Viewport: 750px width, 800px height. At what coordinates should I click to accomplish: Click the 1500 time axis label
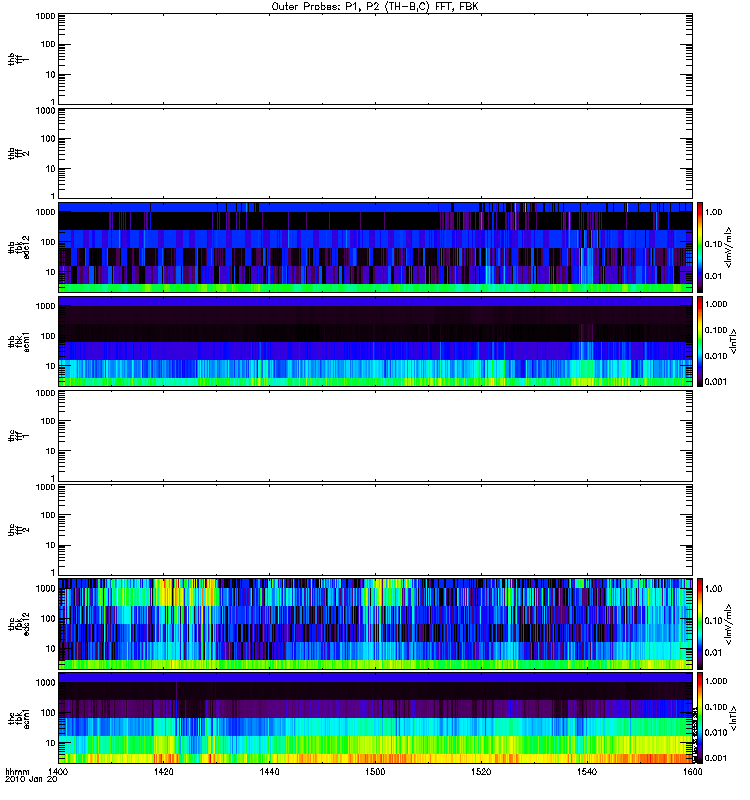pyautogui.click(x=376, y=772)
